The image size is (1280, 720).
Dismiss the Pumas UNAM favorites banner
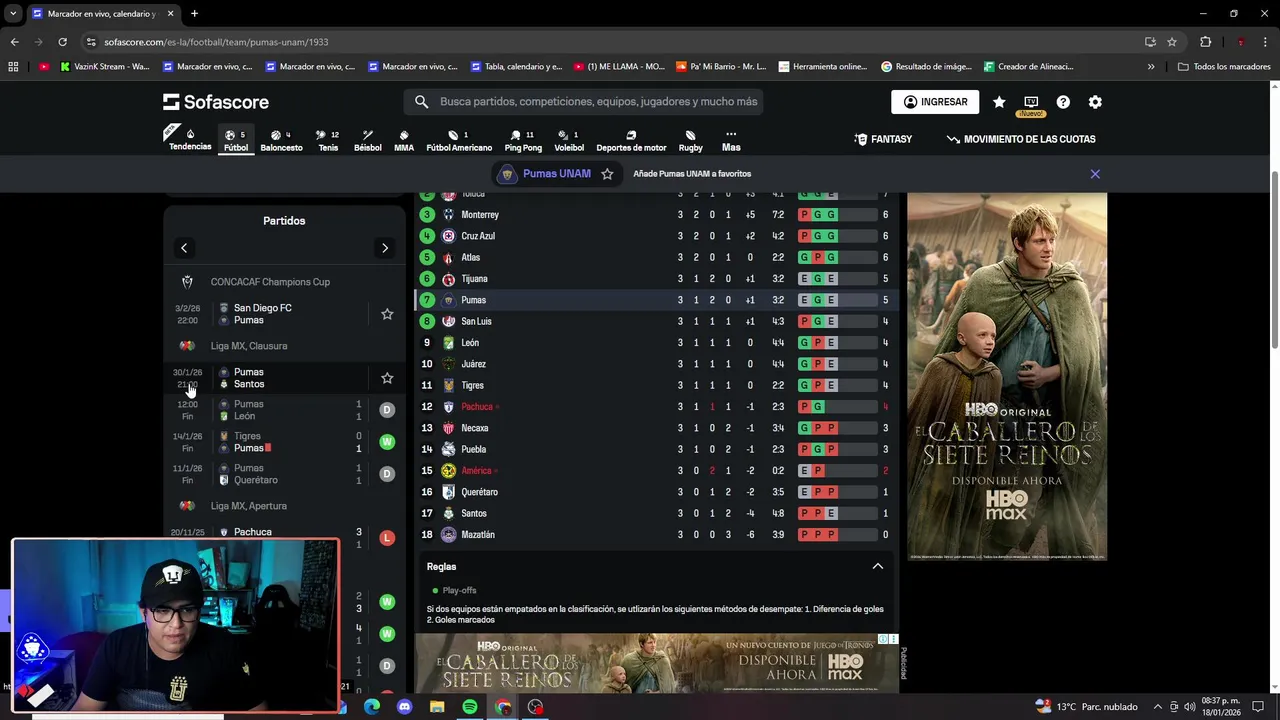1095,174
